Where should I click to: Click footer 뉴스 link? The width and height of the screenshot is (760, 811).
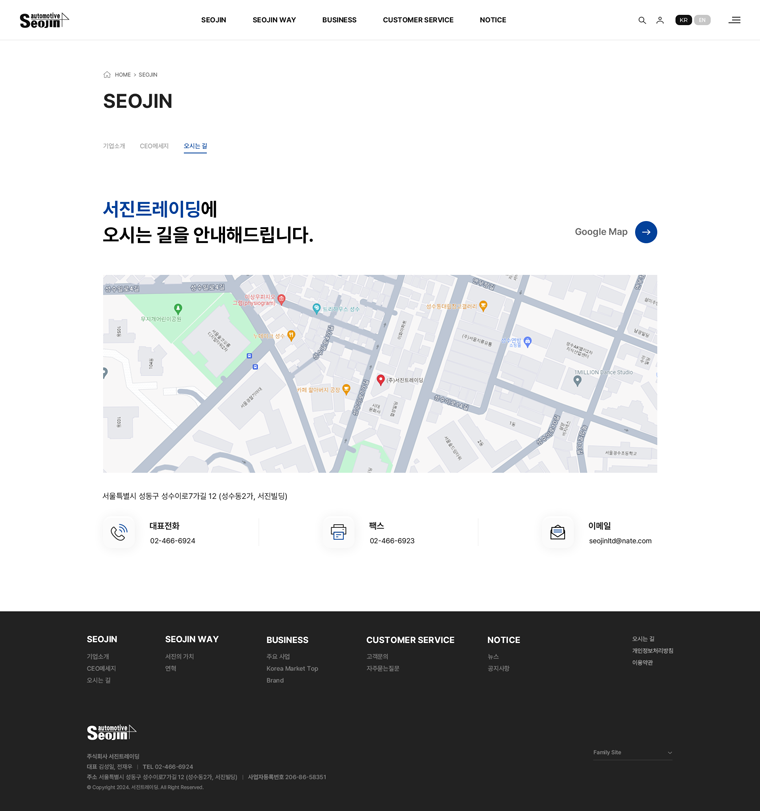(493, 656)
